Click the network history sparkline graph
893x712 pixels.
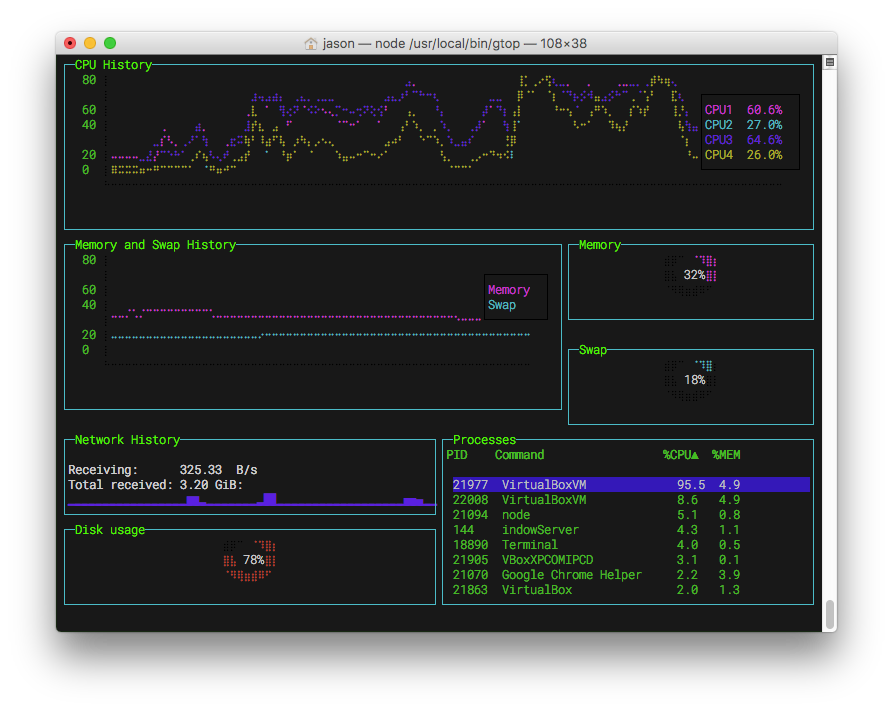(x=252, y=500)
